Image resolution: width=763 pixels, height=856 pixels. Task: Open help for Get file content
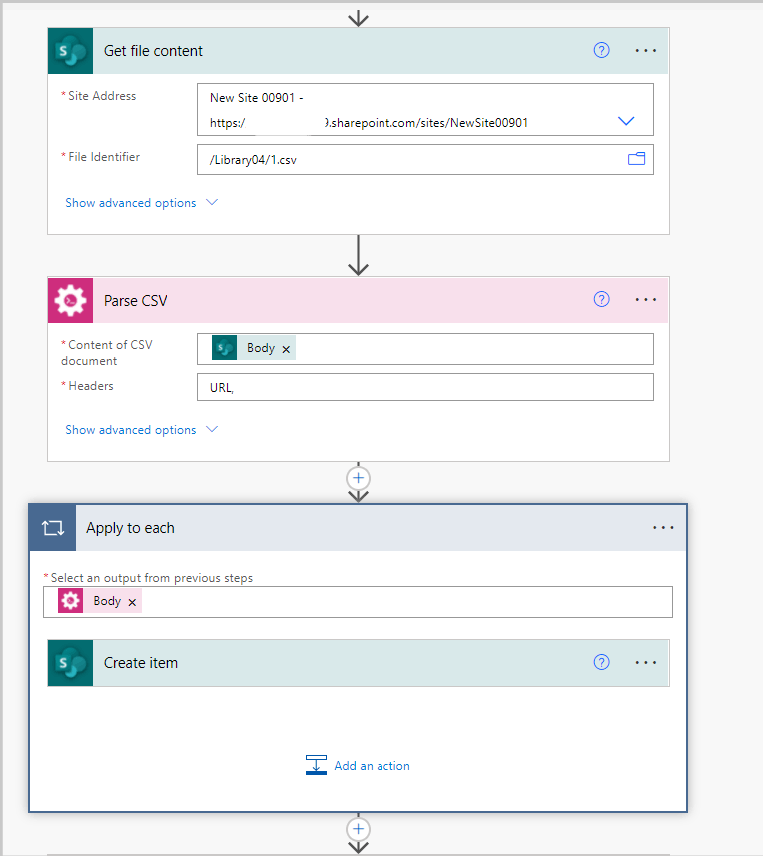pos(601,50)
